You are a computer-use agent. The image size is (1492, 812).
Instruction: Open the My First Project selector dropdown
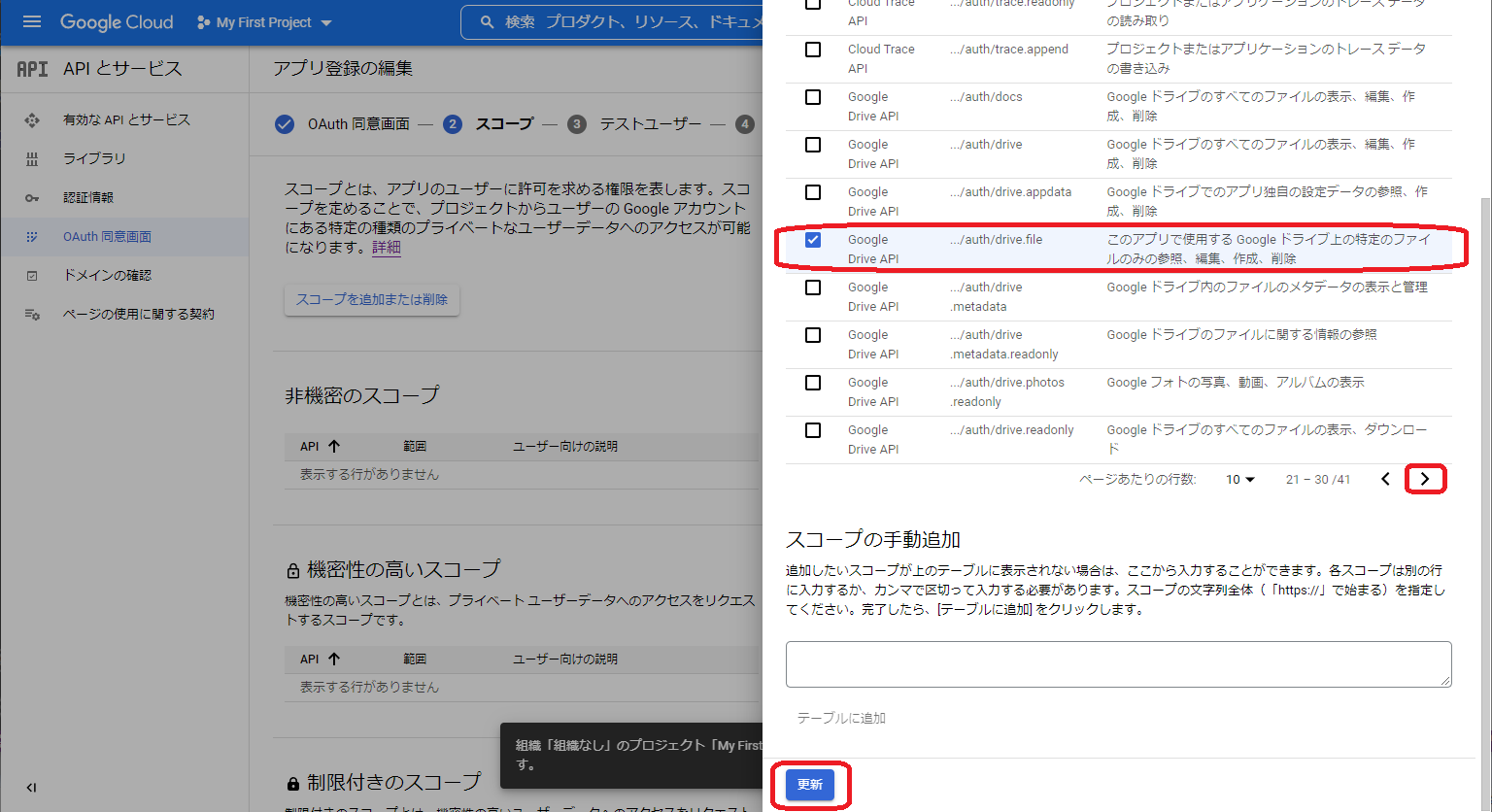264,22
